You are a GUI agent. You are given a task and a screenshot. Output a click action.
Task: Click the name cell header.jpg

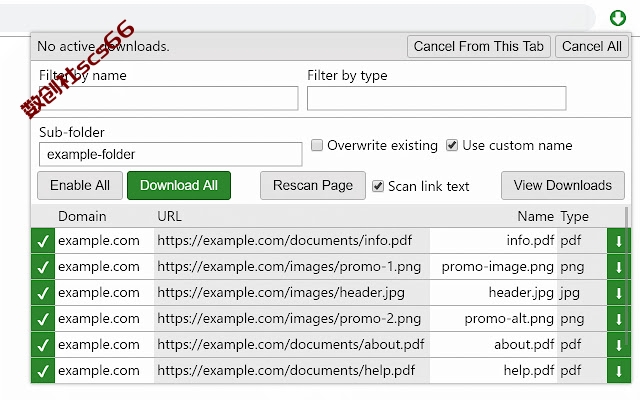pos(521,293)
